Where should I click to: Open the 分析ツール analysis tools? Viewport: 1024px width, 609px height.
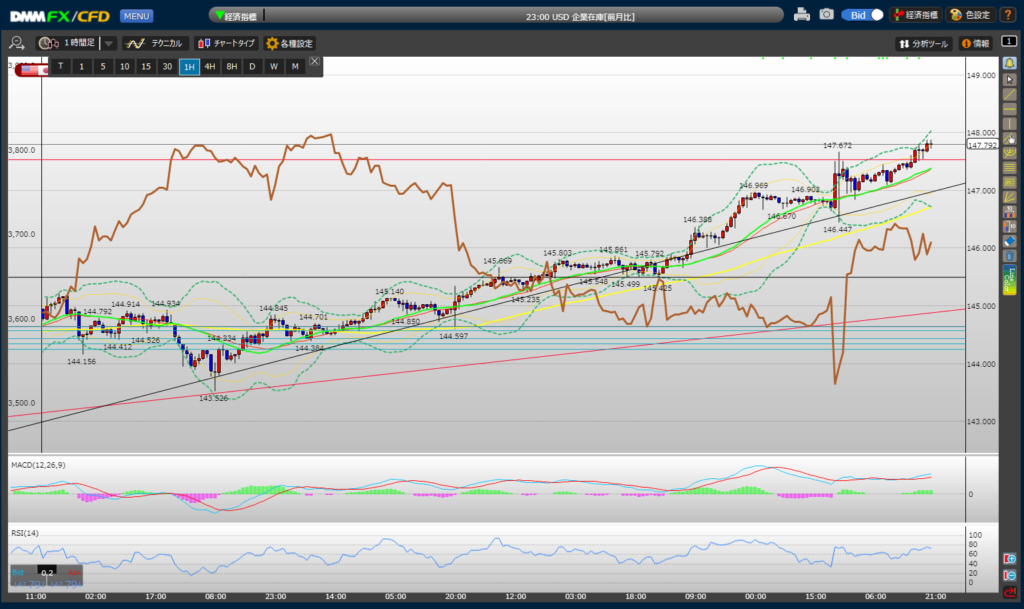[x=923, y=44]
